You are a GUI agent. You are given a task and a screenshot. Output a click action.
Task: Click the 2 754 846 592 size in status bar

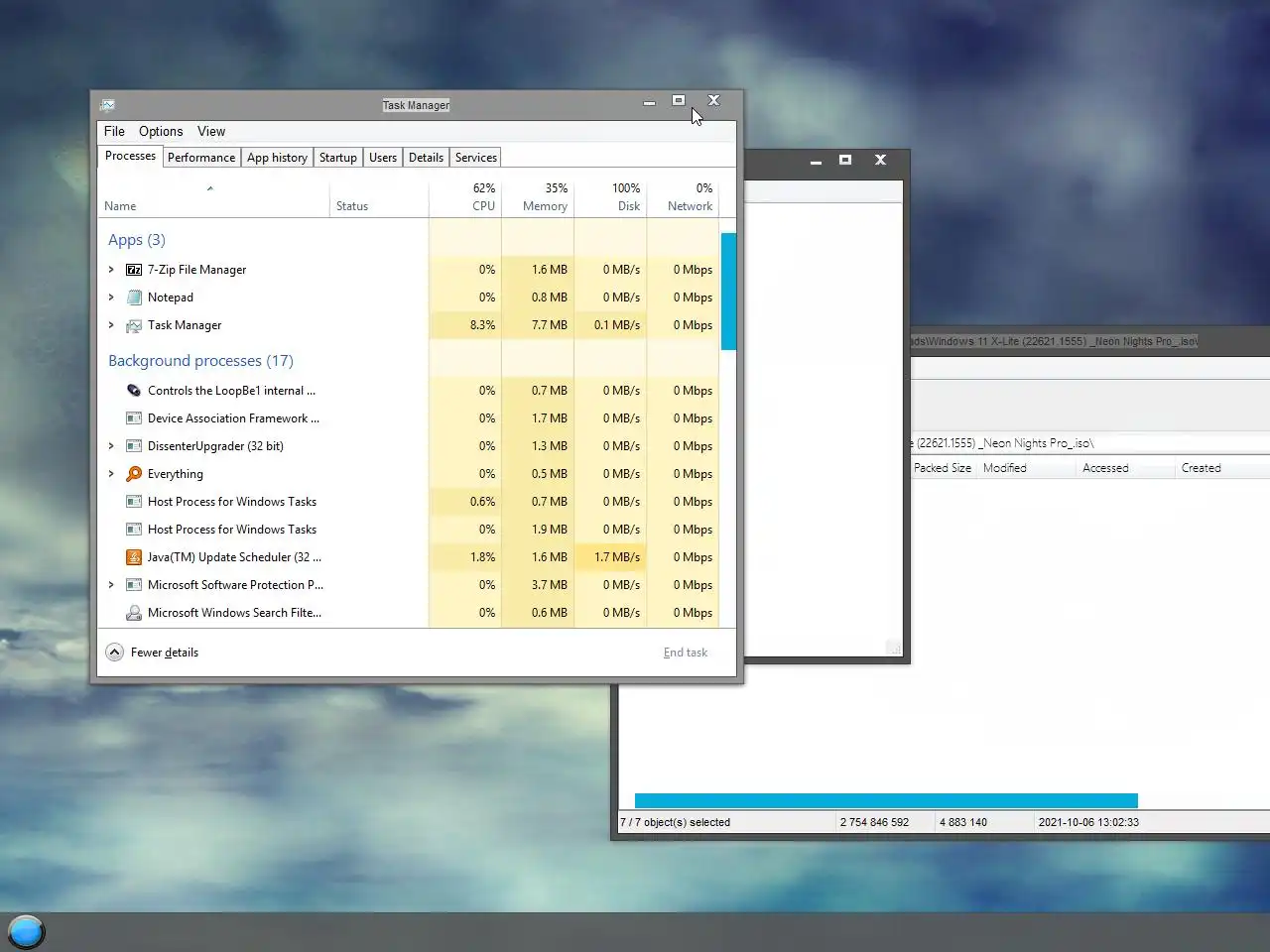coord(874,822)
